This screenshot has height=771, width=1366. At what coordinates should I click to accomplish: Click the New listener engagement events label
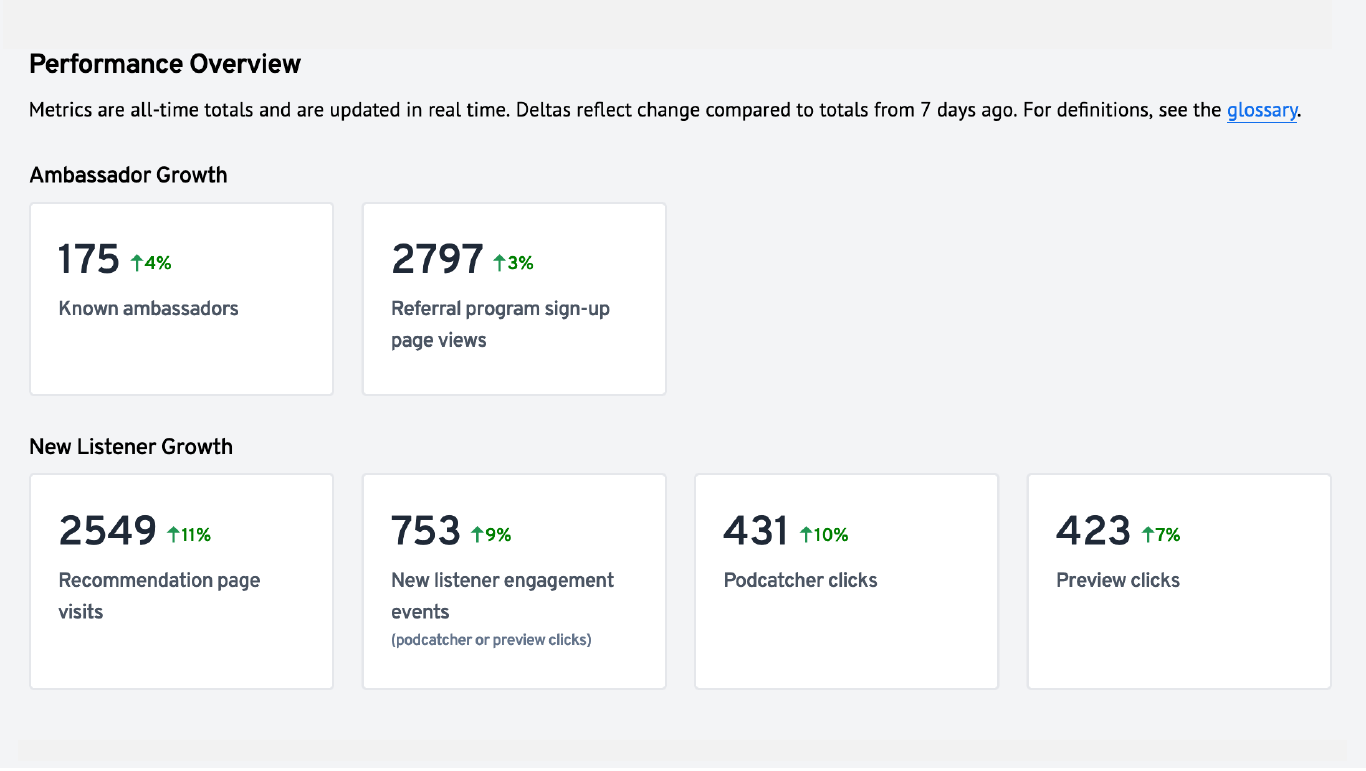[x=502, y=595]
